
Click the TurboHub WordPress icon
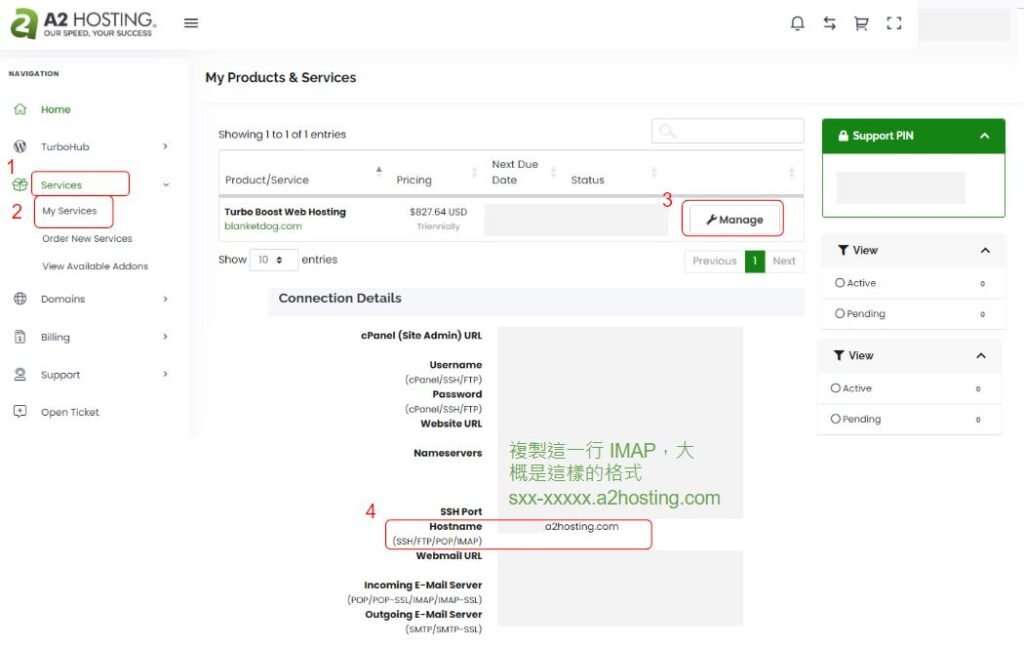20,146
